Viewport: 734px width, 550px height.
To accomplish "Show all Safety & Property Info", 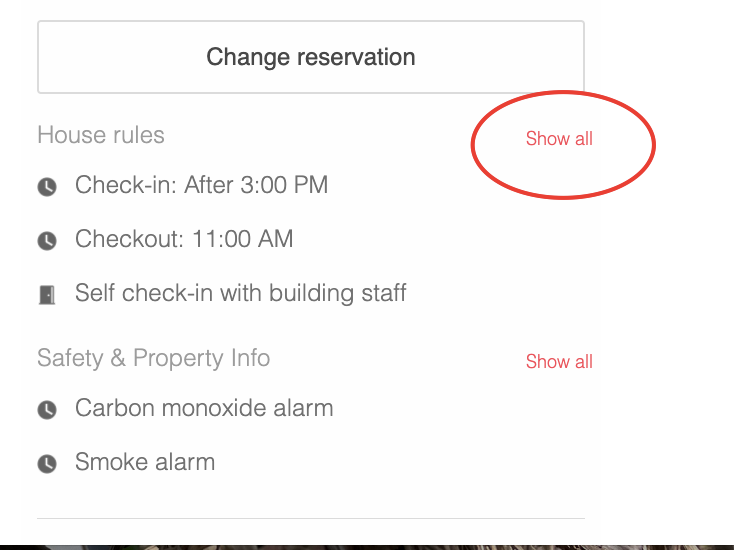I will (559, 362).
